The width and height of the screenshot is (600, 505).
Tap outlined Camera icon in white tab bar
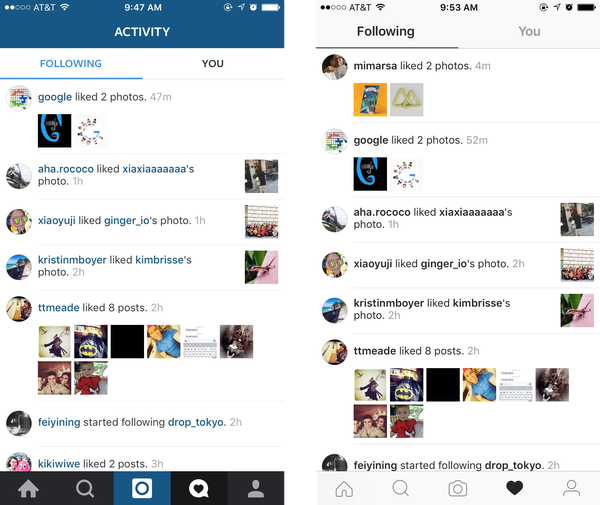pyautogui.click(x=458, y=489)
